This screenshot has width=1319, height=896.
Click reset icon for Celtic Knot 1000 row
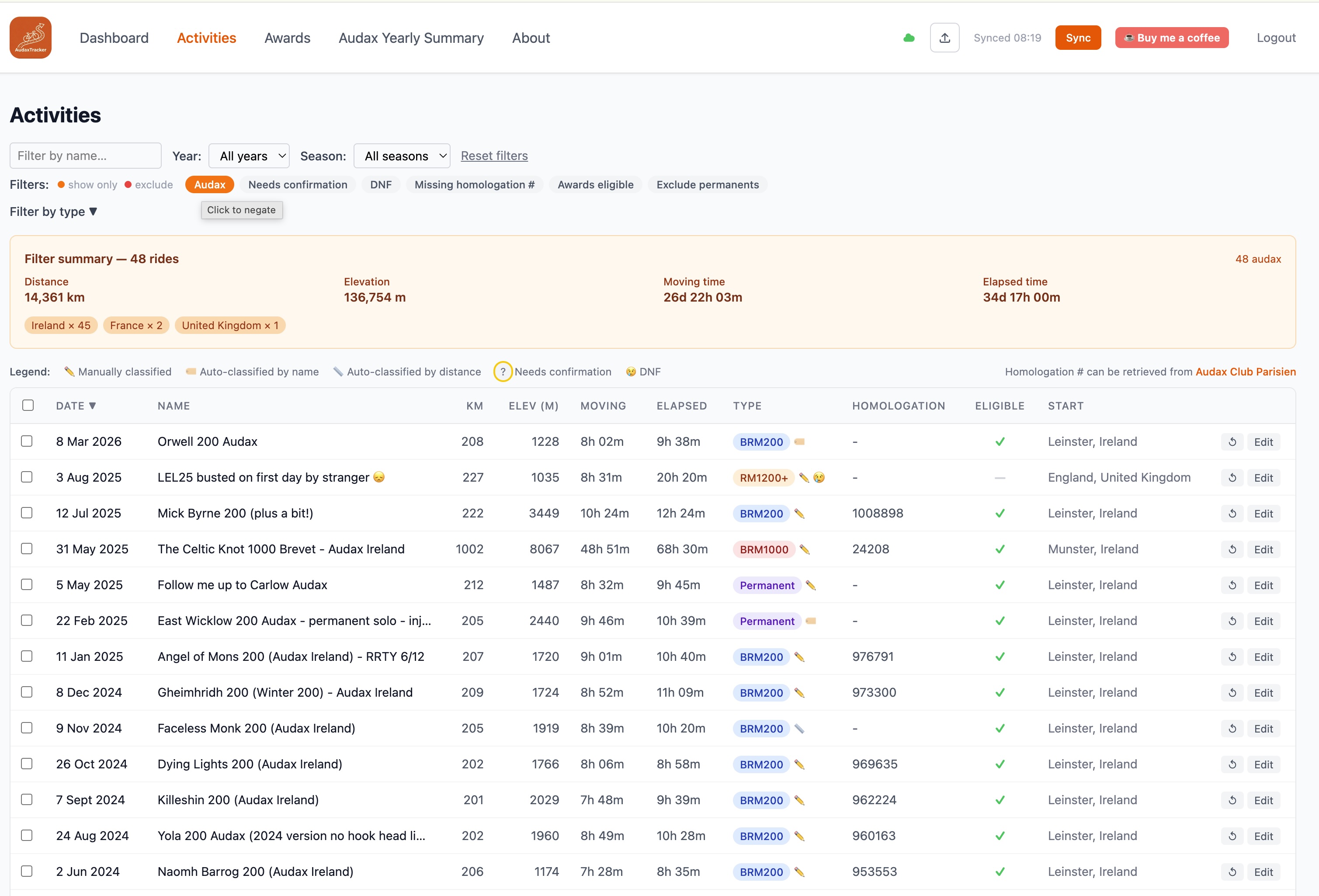coord(1232,549)
